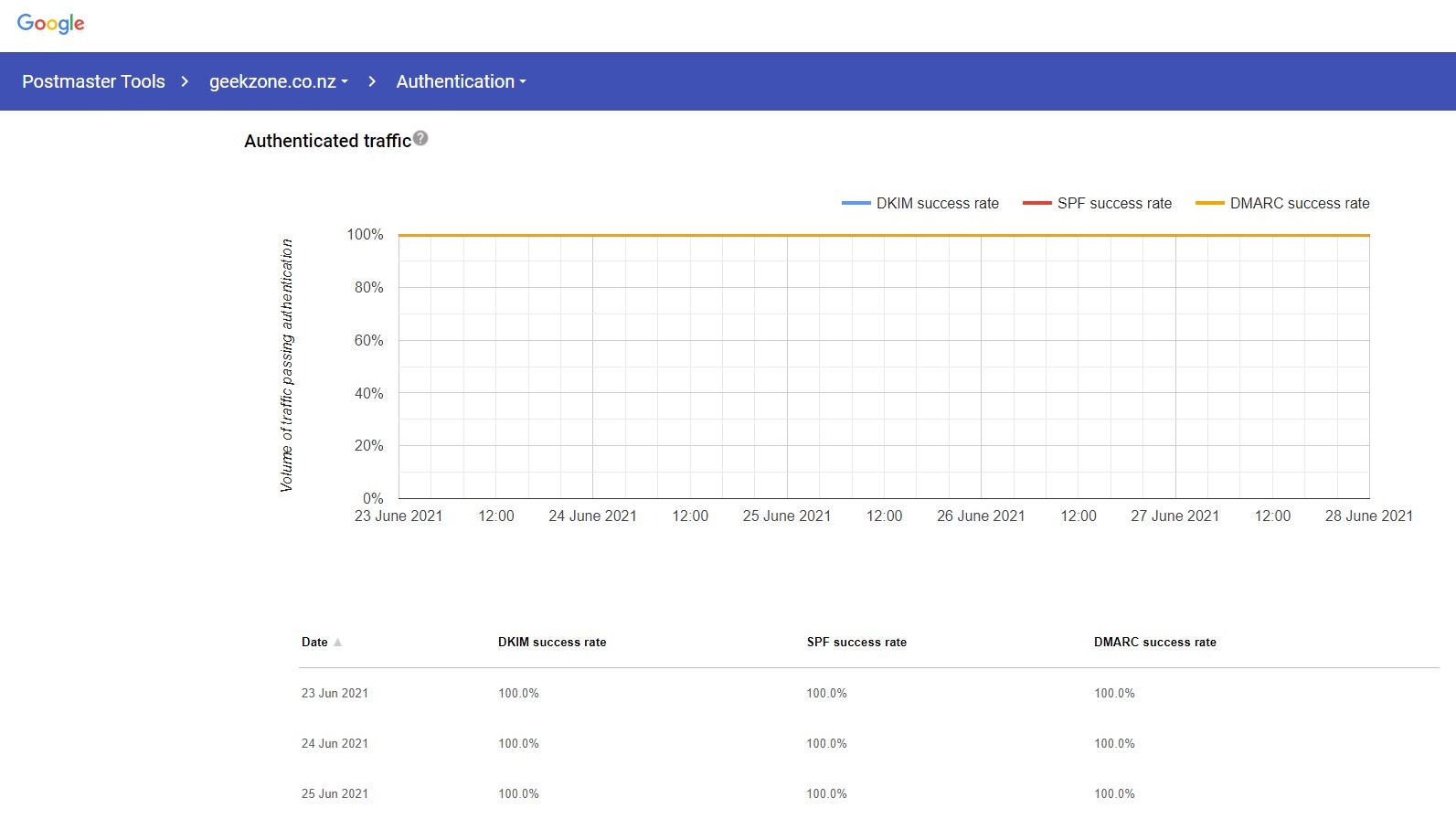This screenshot has width=1456, height=819.
Task: Select the 23 Jun 2021 table row
Action: click(335, 694)
